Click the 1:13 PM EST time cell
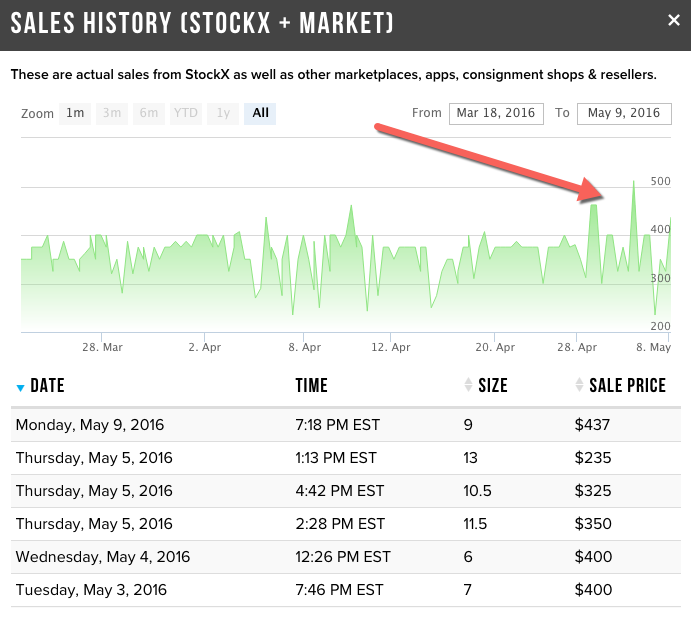691x618 pixels. (x=336, y=458)
